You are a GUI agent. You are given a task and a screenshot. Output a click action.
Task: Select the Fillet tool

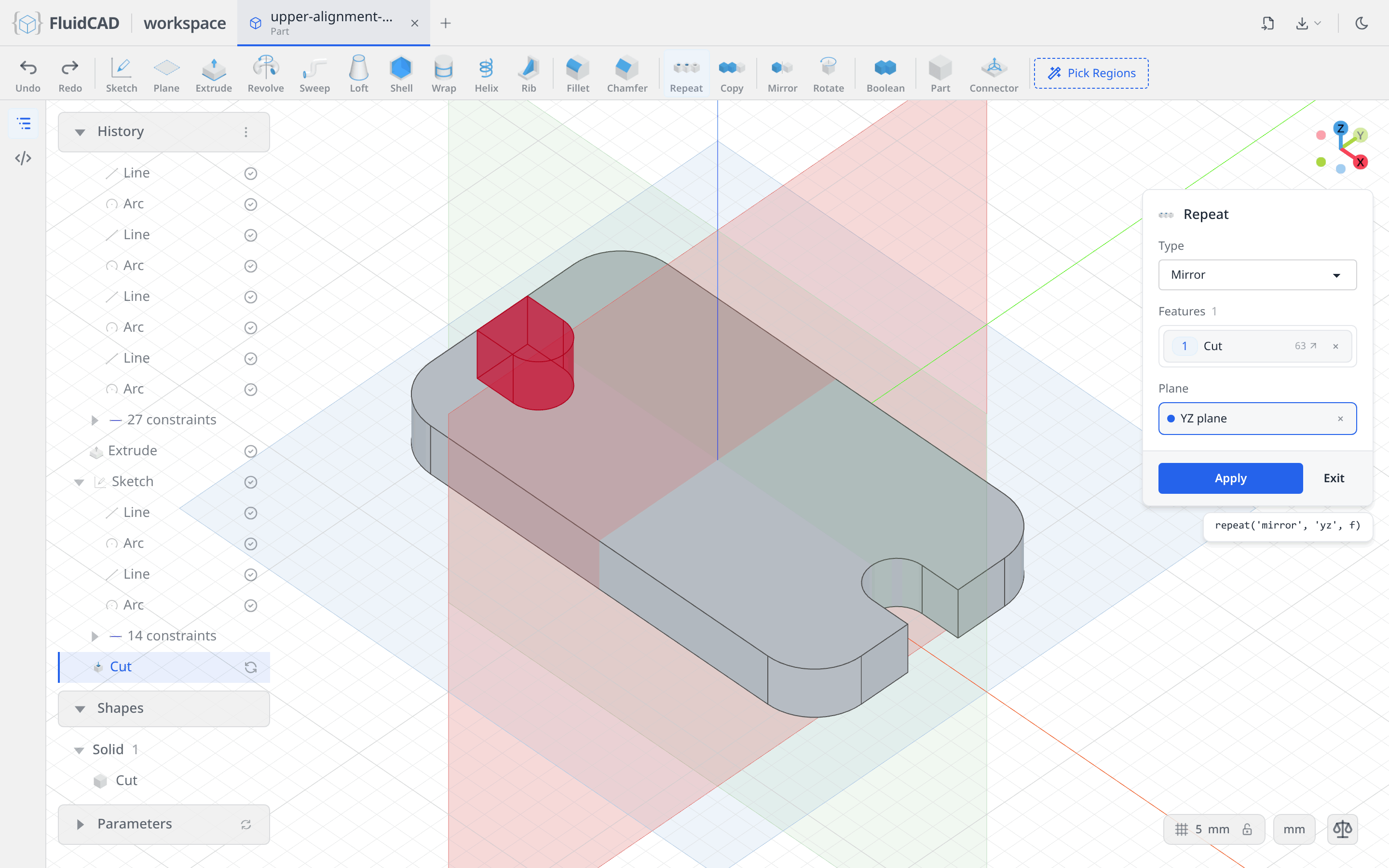pos(577,73)
